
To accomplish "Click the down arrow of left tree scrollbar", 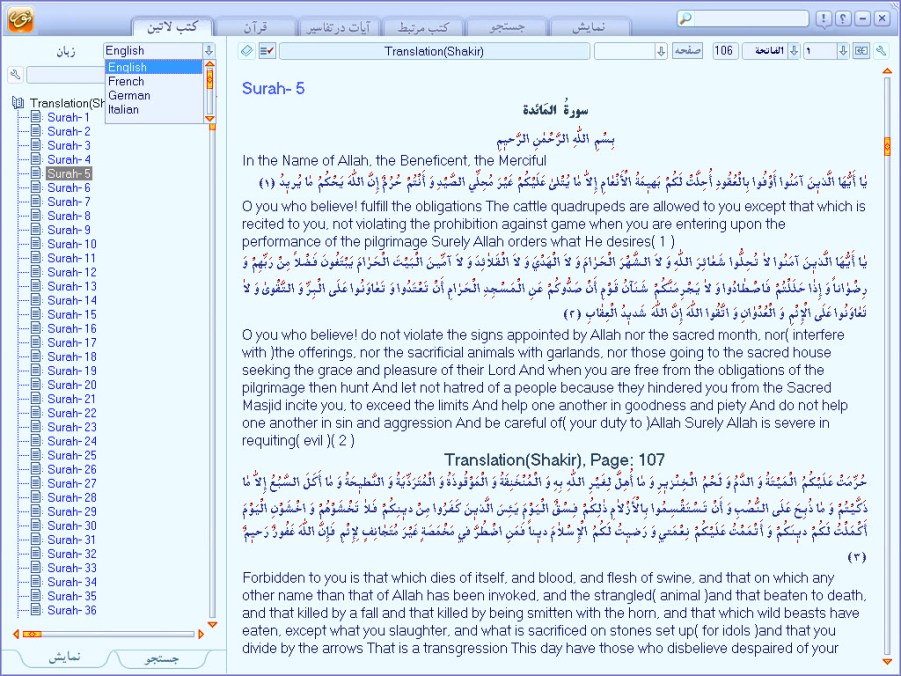I will click(x=212, y=624).
